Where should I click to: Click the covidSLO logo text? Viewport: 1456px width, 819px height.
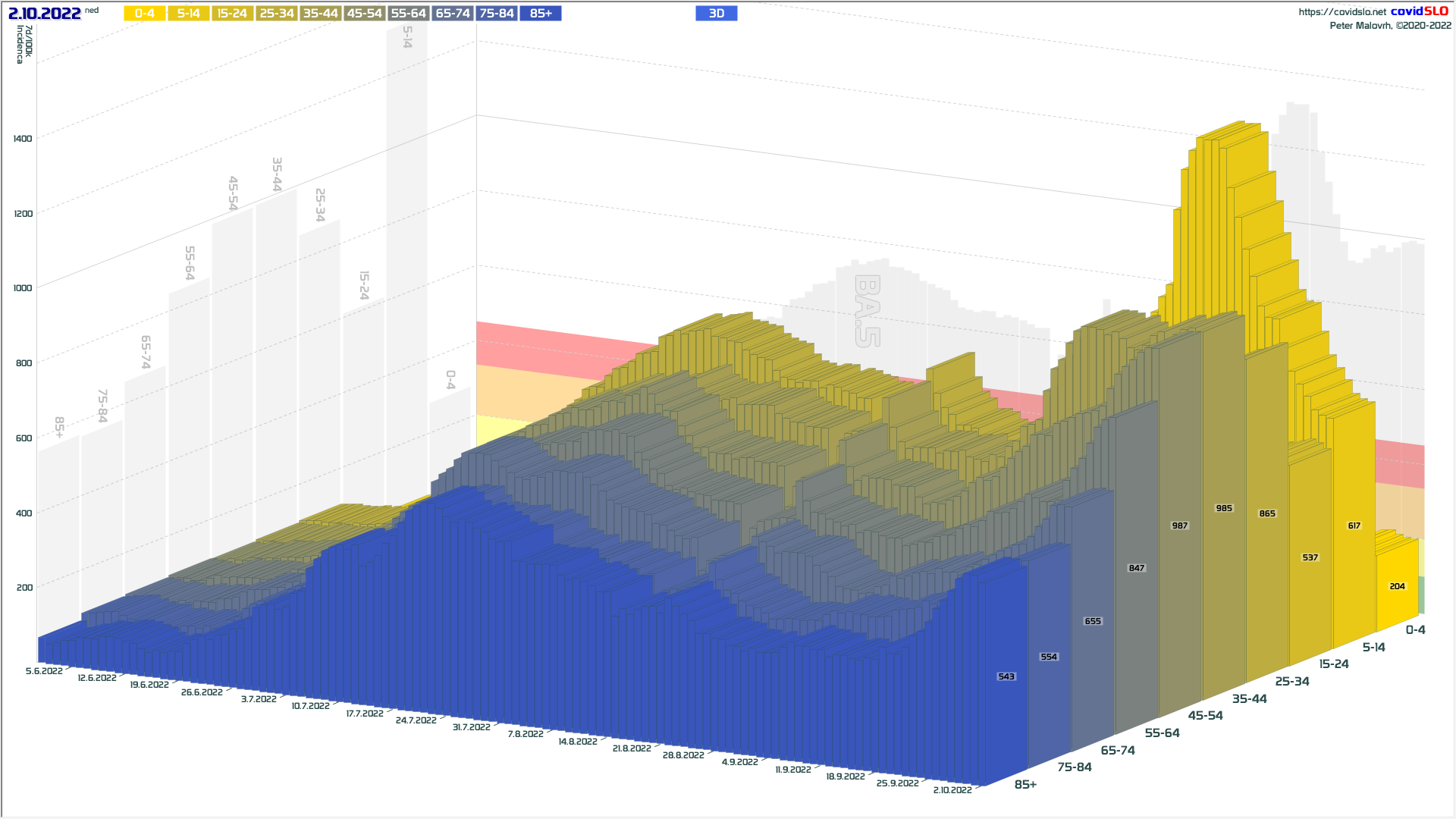(1419, 11)
